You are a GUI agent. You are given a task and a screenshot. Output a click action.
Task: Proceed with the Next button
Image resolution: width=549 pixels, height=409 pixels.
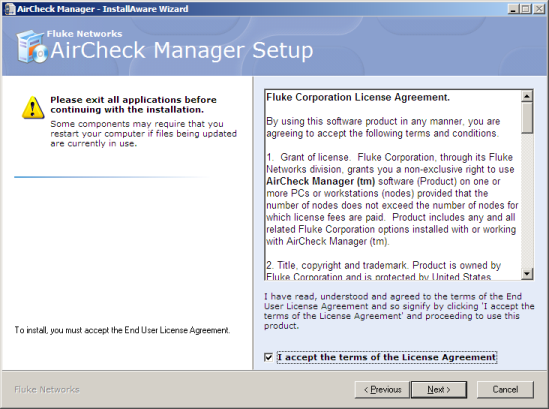pyautogui.click(x=439, y=389)
